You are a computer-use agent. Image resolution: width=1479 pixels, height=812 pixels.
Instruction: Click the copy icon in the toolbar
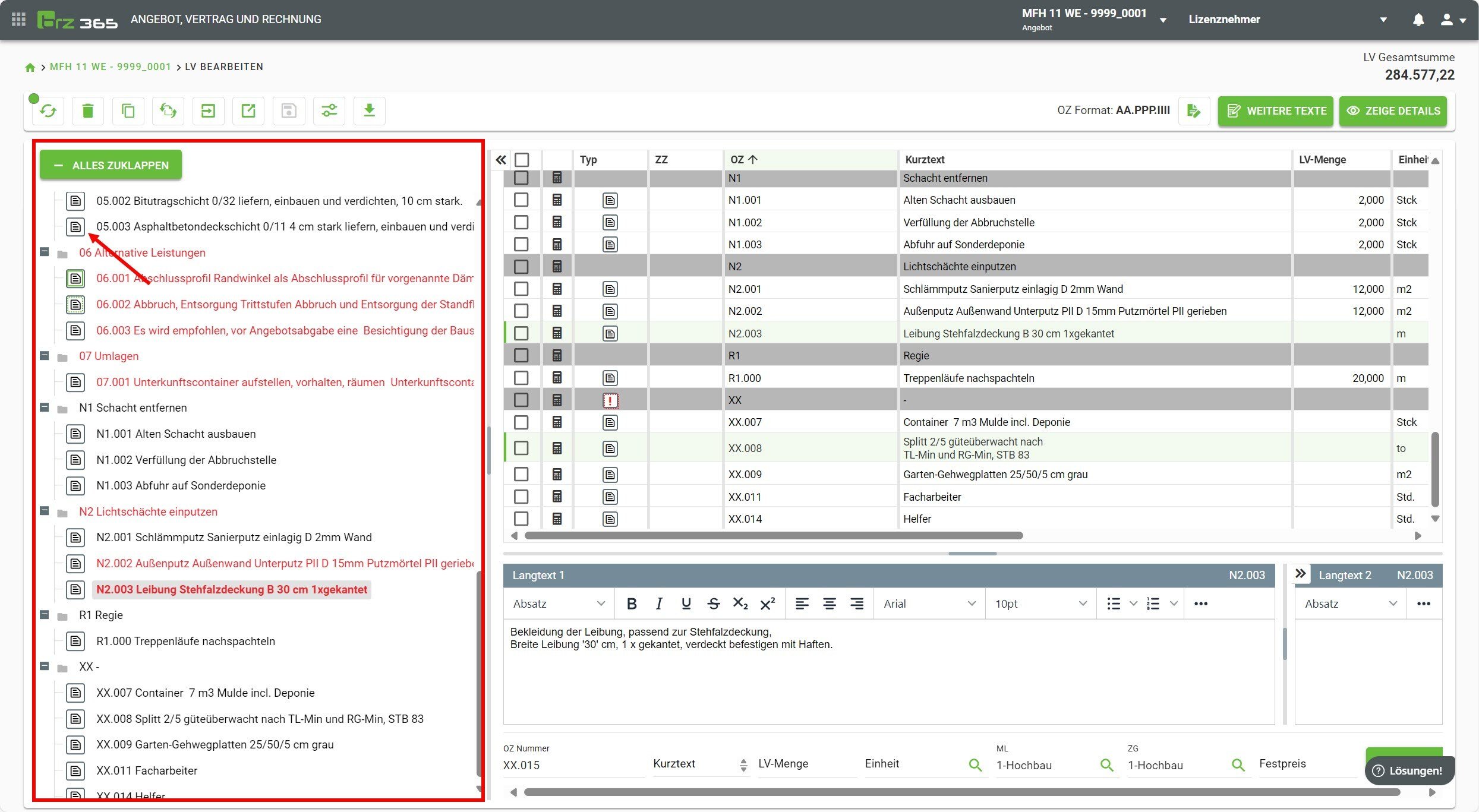point(128,110)
